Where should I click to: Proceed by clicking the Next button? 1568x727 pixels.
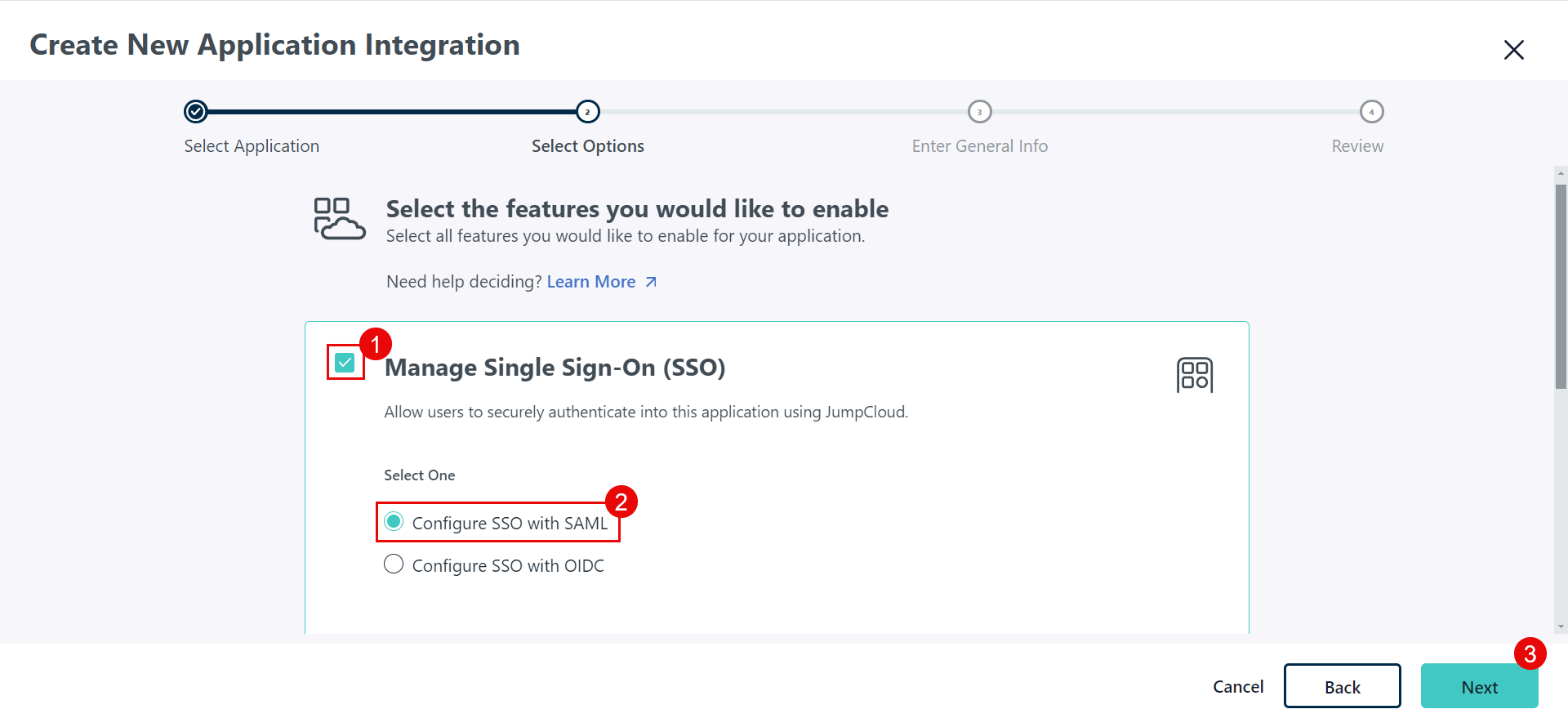tap(1478, 687)
